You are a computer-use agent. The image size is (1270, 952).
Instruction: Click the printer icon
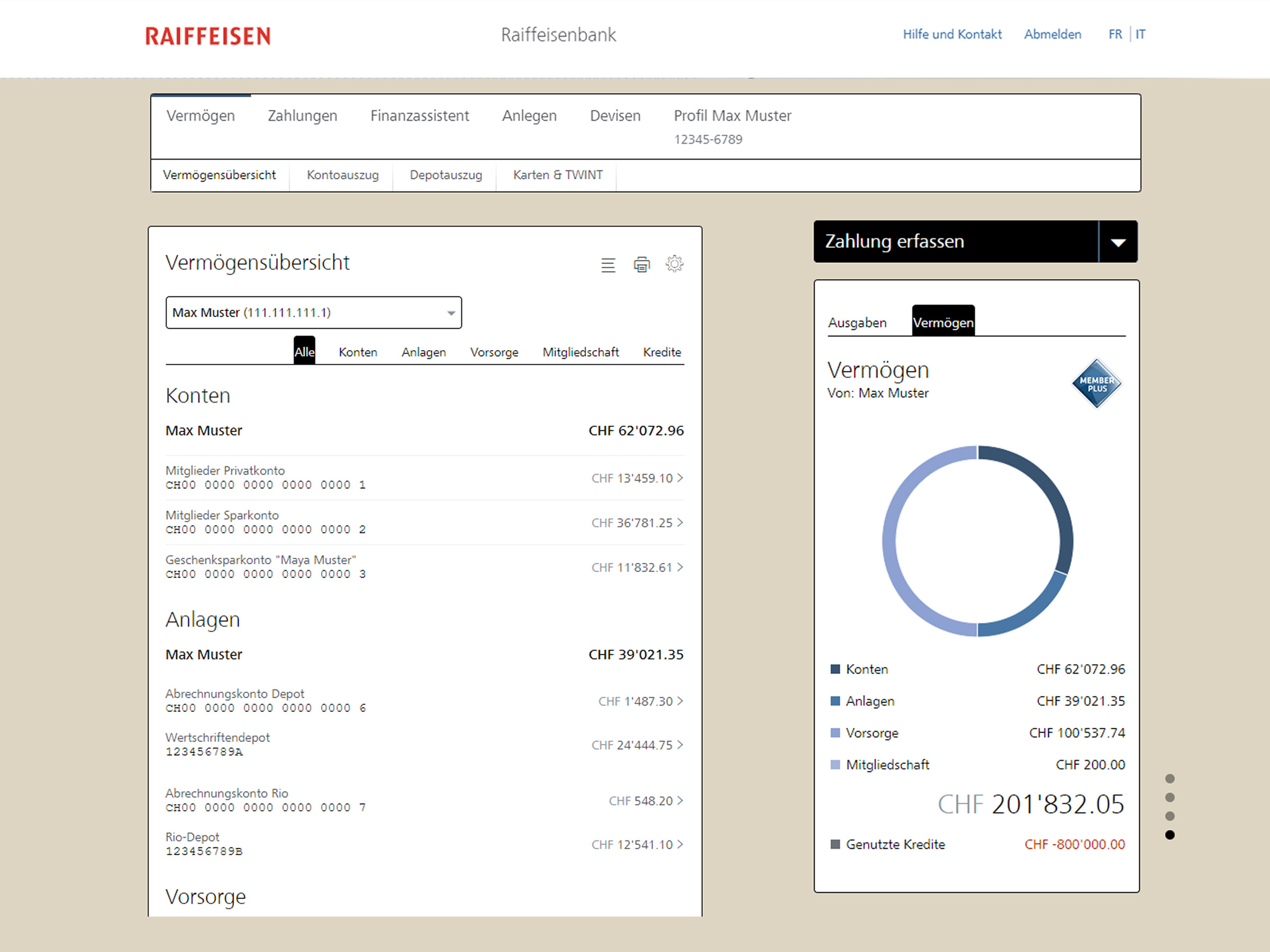[641, 264]
